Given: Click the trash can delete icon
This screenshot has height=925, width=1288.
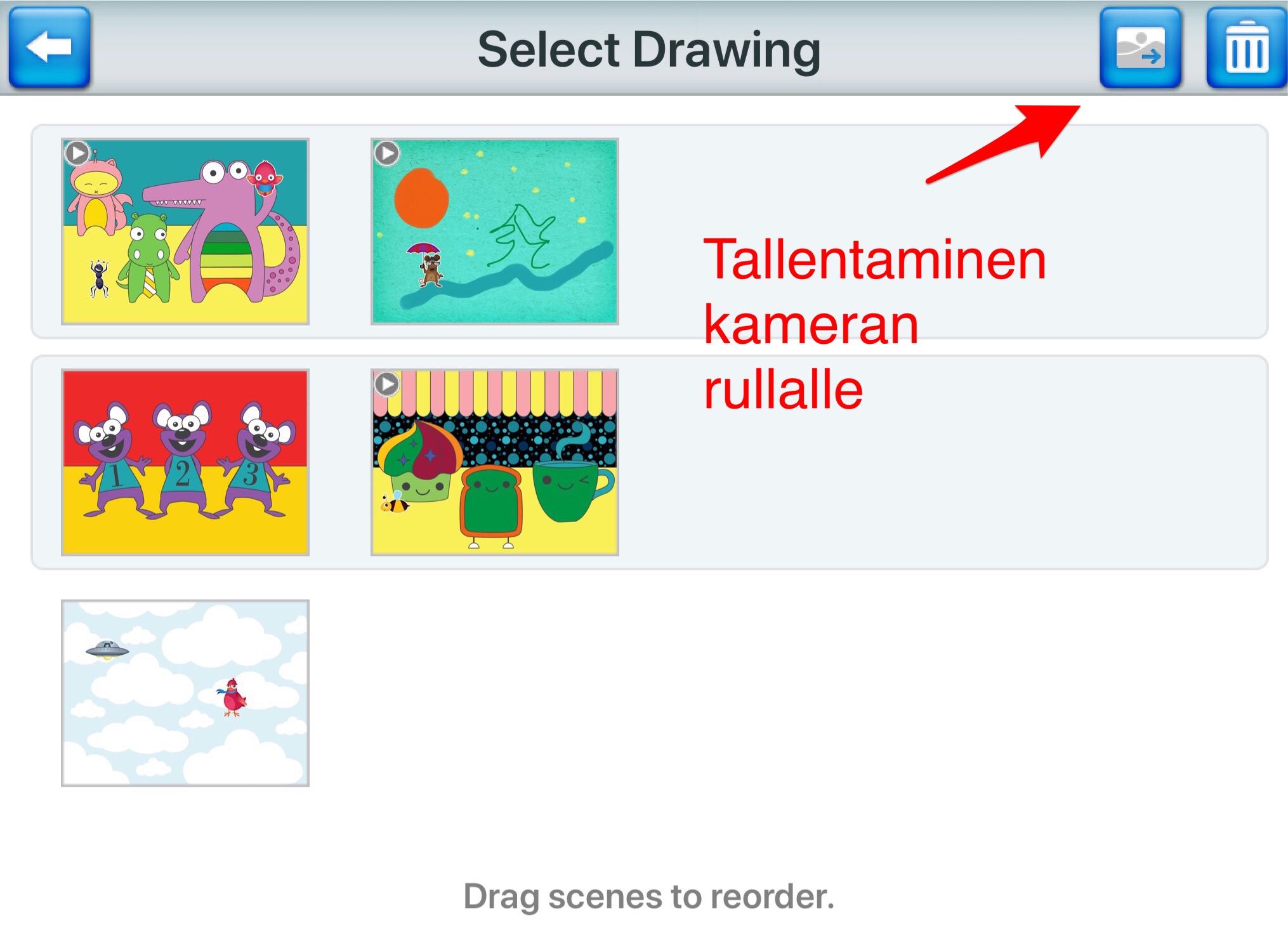Looking at the screenshot, I should [x=1246, y=48].
